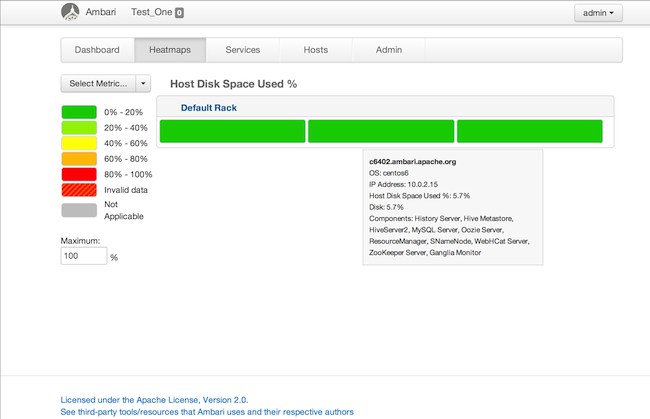Viewport: 650px width, 419px height.
Task: Open the Hosts tab
Action: [316, 50]
